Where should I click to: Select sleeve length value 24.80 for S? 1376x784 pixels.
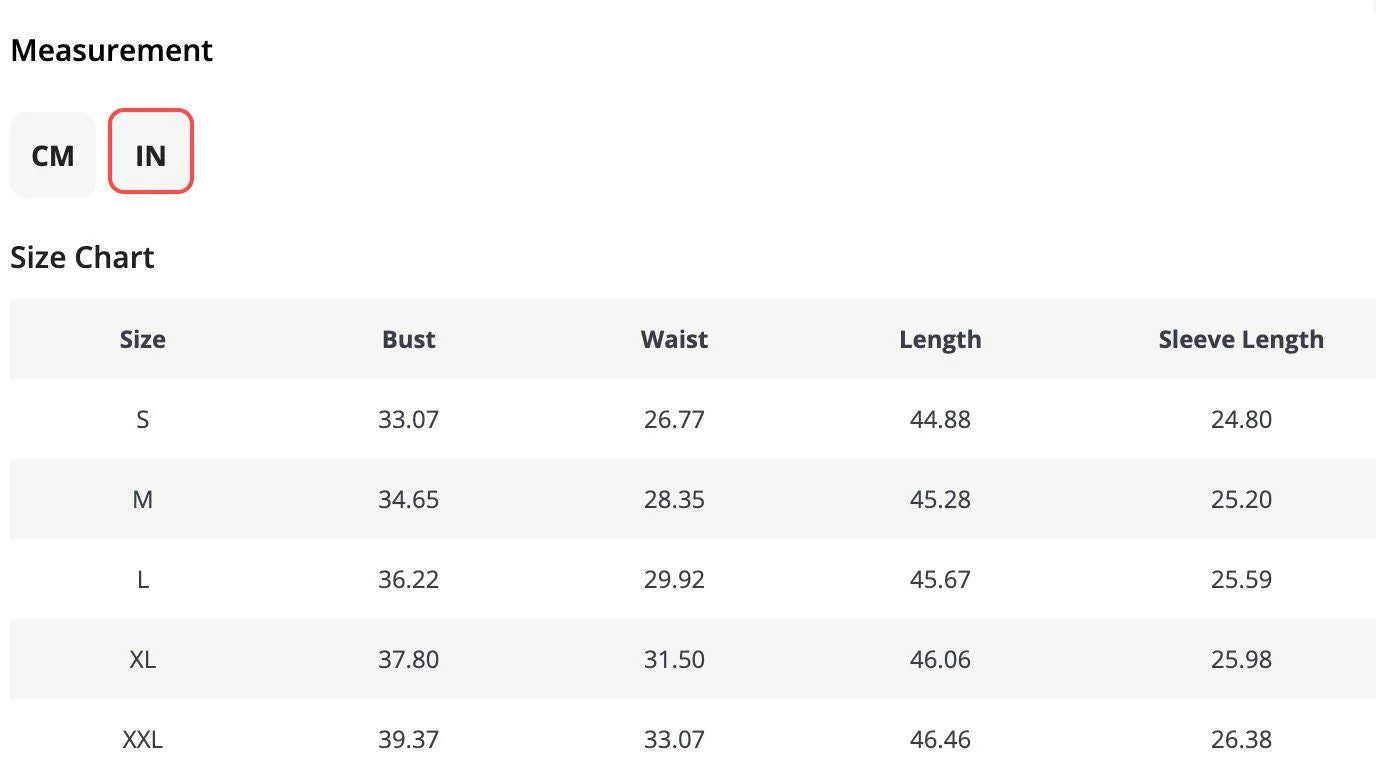[x=1241, y=419]
